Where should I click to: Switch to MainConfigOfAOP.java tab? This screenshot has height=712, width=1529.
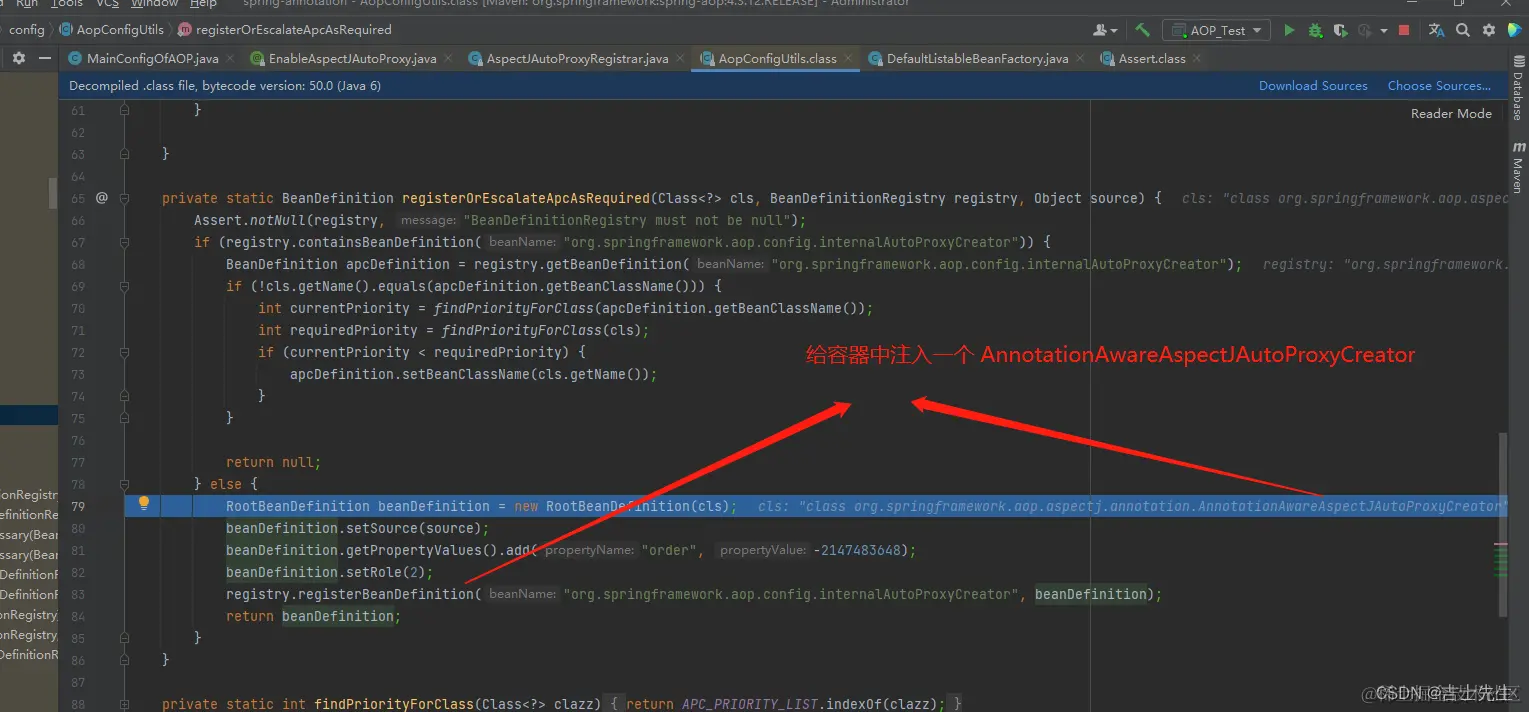tap(152, 59)
